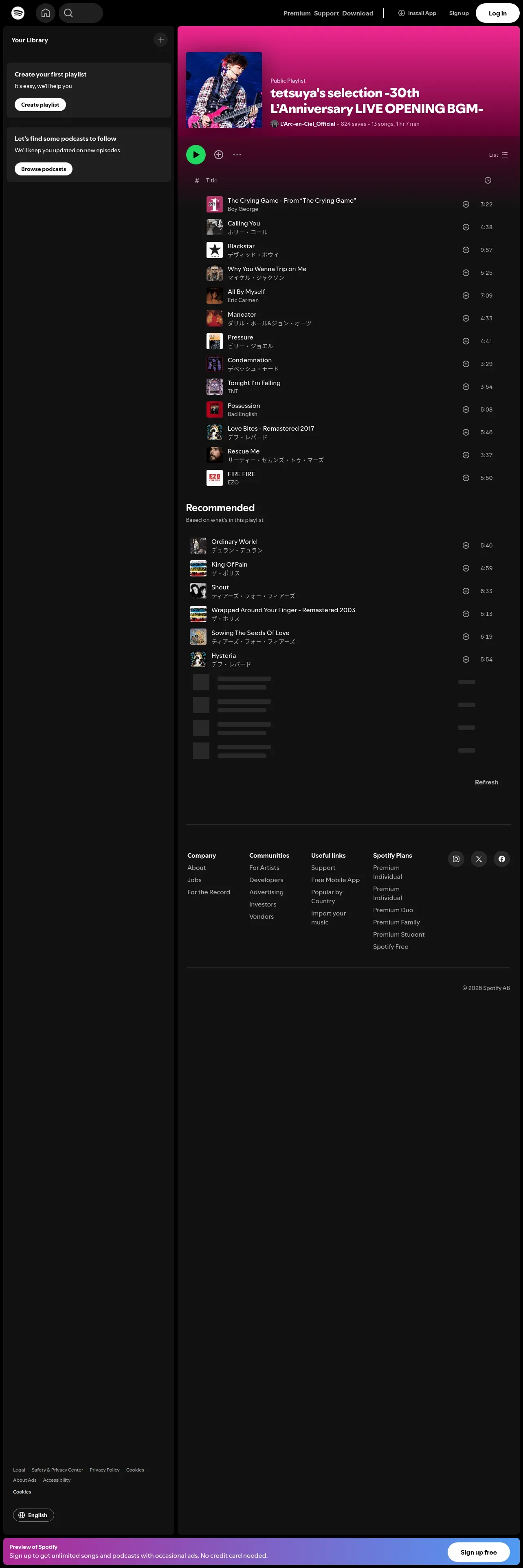Open the Ordinary World song title
Image resolution: width=523 pixels, height=1568 pixels.
click(x=234, y=542)
